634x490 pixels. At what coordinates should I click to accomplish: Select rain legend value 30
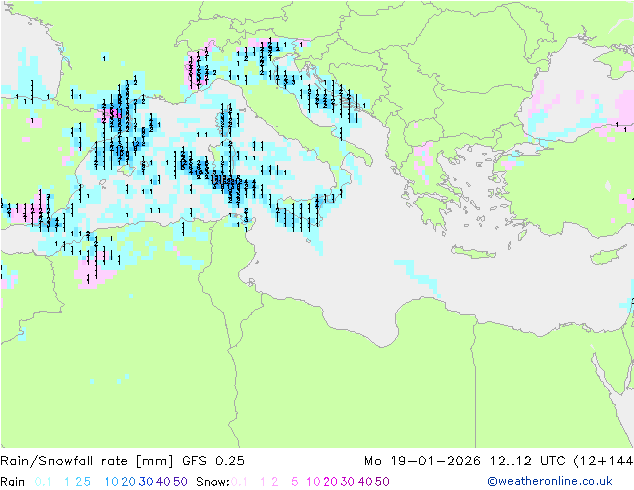(x=146, y=482)
